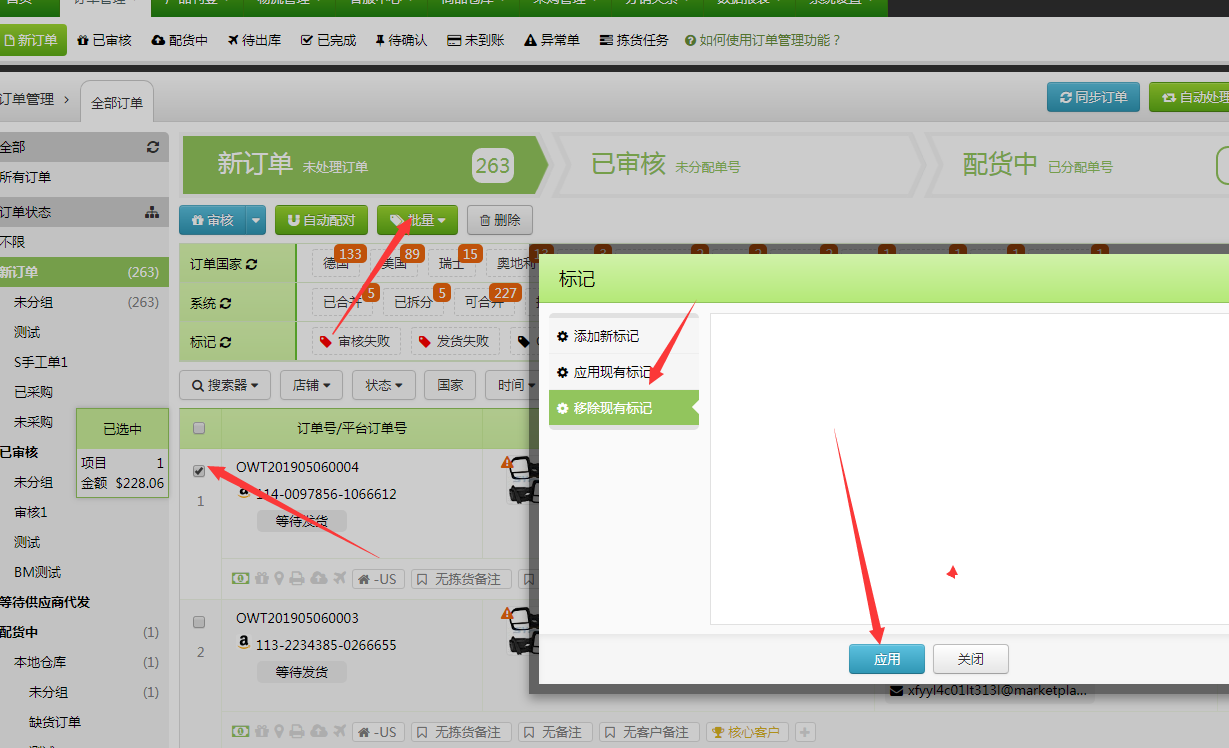1229x748 pixels.
Task: Open 已完成 shortcut in toolbar
Action: click(x=328, y=40)
